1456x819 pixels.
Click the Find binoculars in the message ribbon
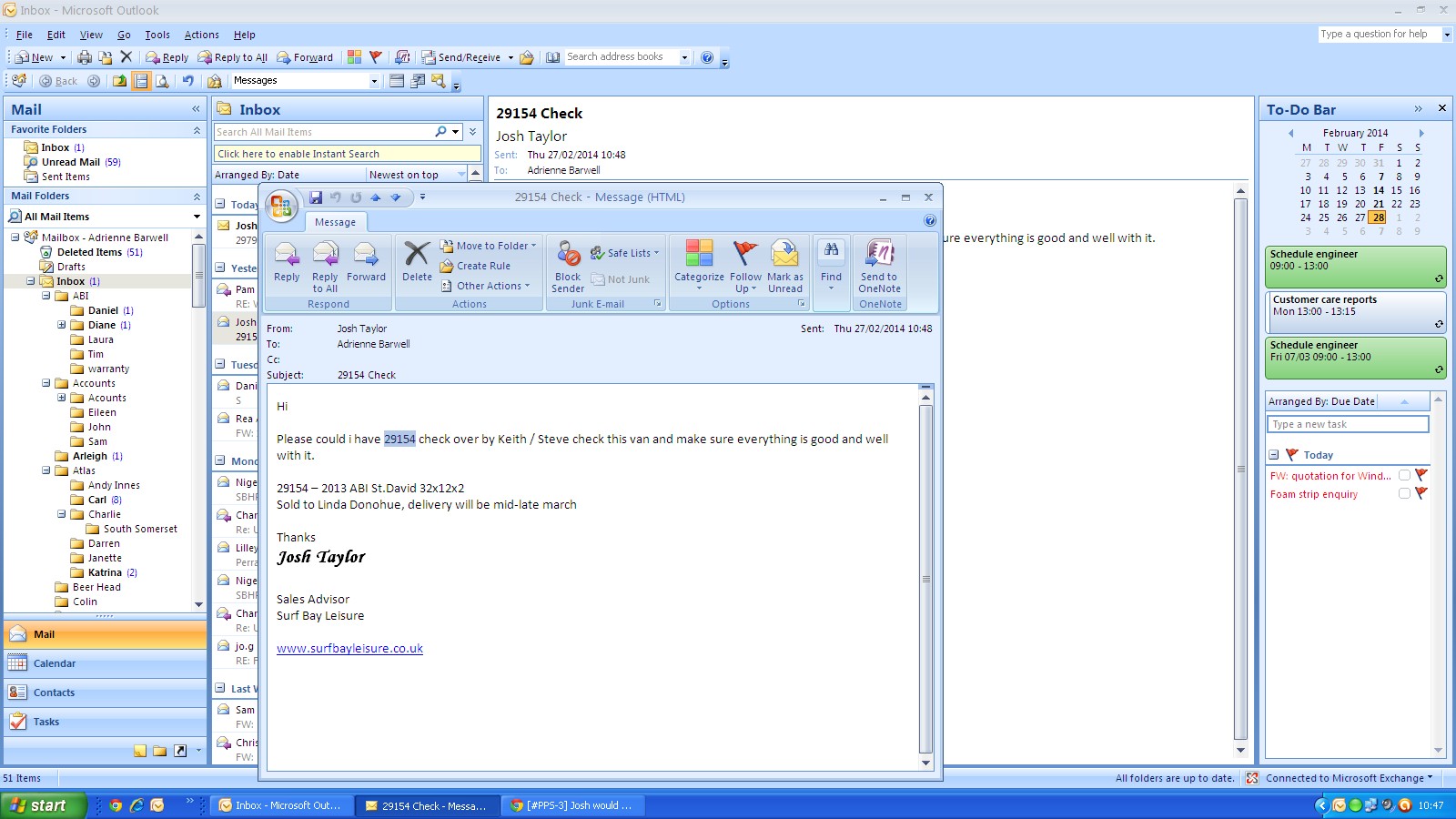point(831,265)
